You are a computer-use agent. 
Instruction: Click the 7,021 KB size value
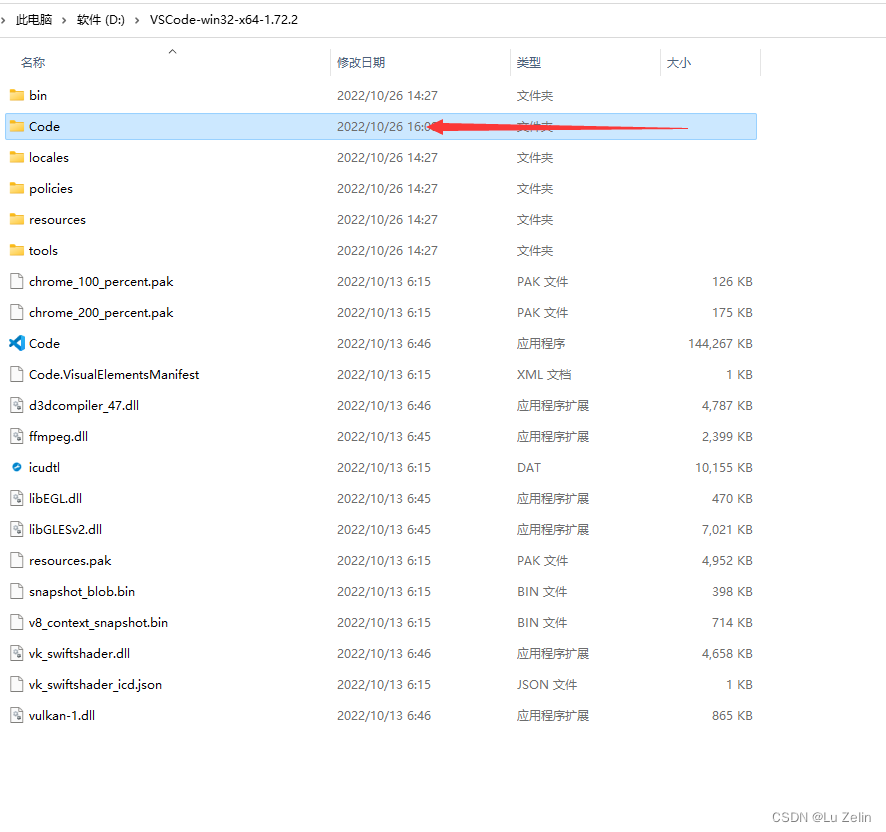tap(727, 530)
